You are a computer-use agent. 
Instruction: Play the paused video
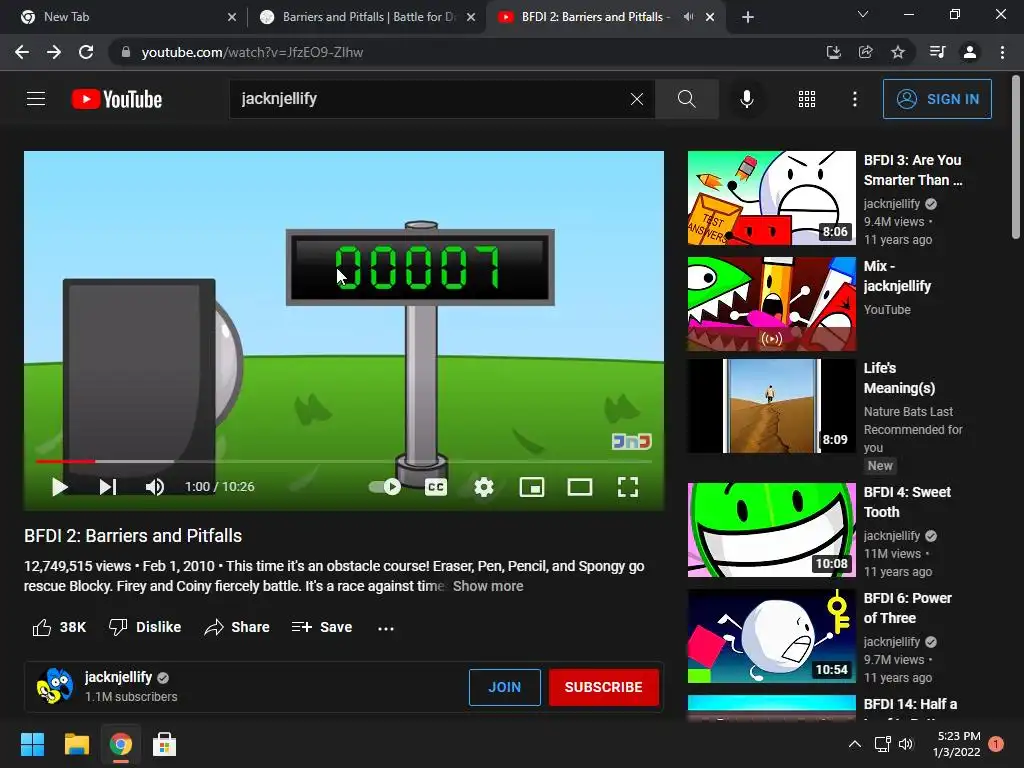tap(59, 487)
